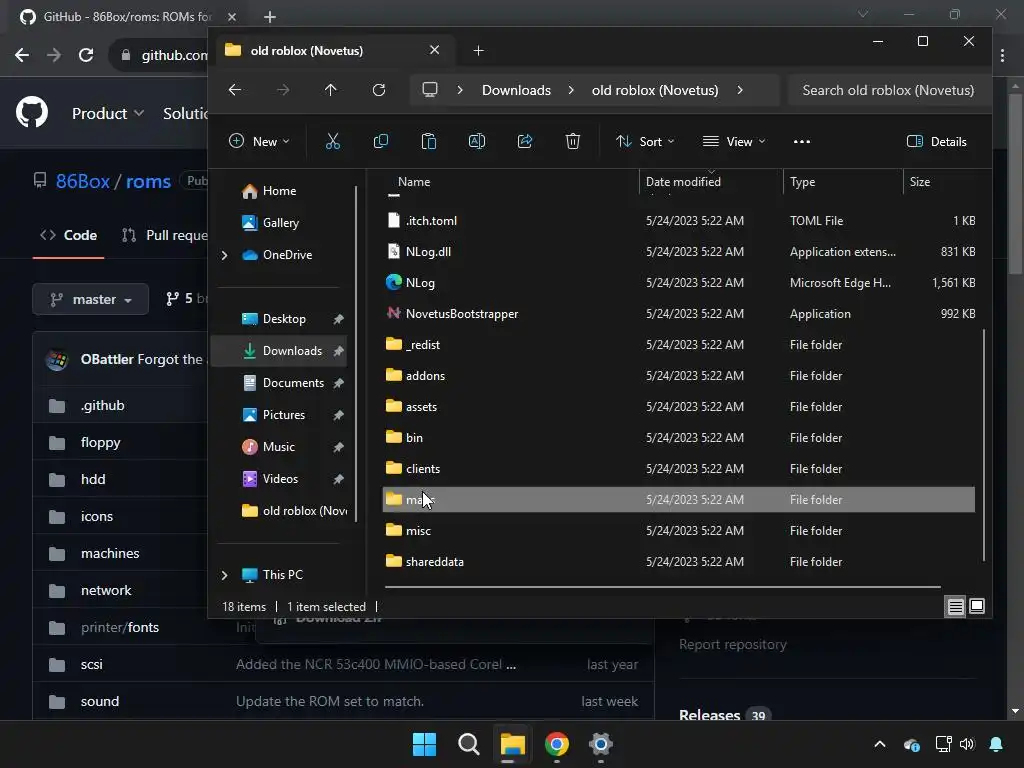1024x768 pixels.
Task: Show hidden system tray icons chevron
Action: point(880,744)
